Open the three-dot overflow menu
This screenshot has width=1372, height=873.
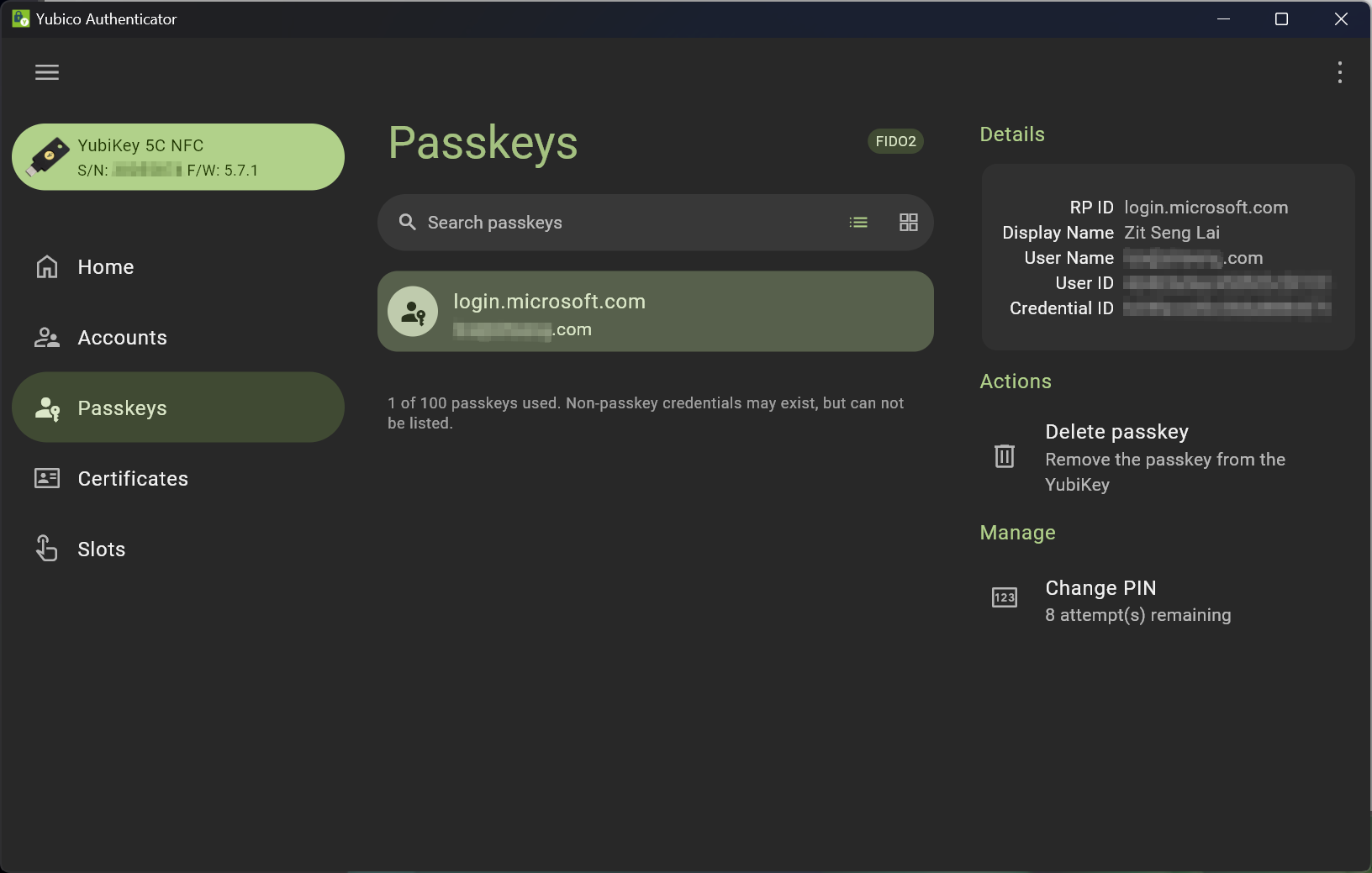pyautogui.click(x=1338, y=72)
